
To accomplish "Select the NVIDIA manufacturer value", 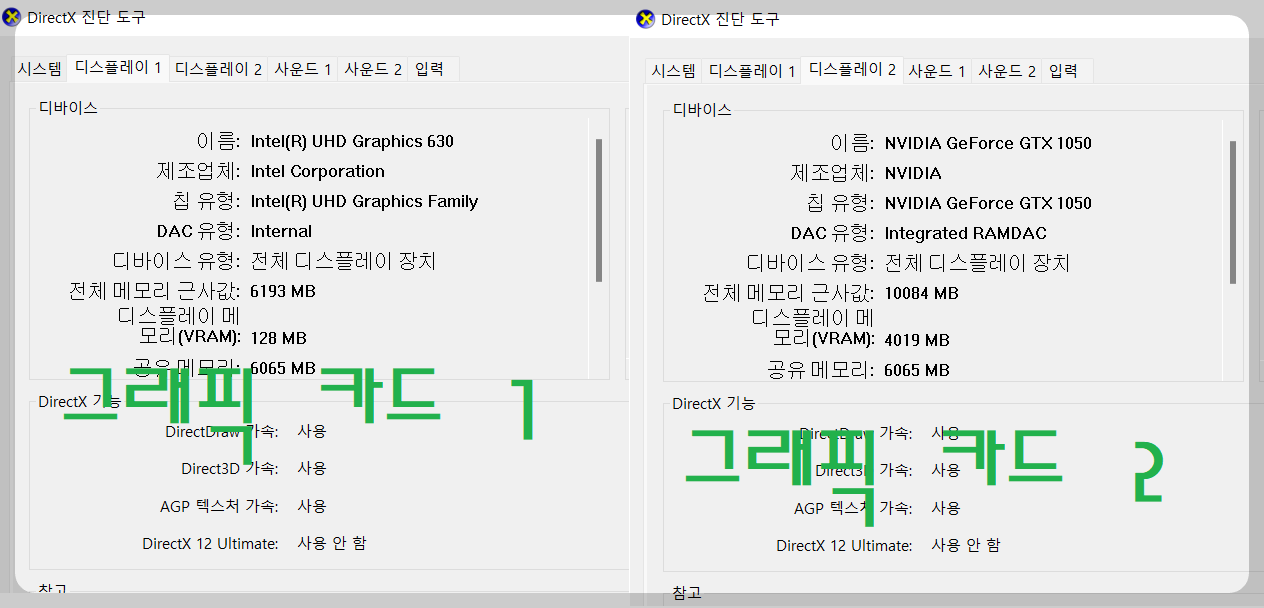I will tap(913, 173).
